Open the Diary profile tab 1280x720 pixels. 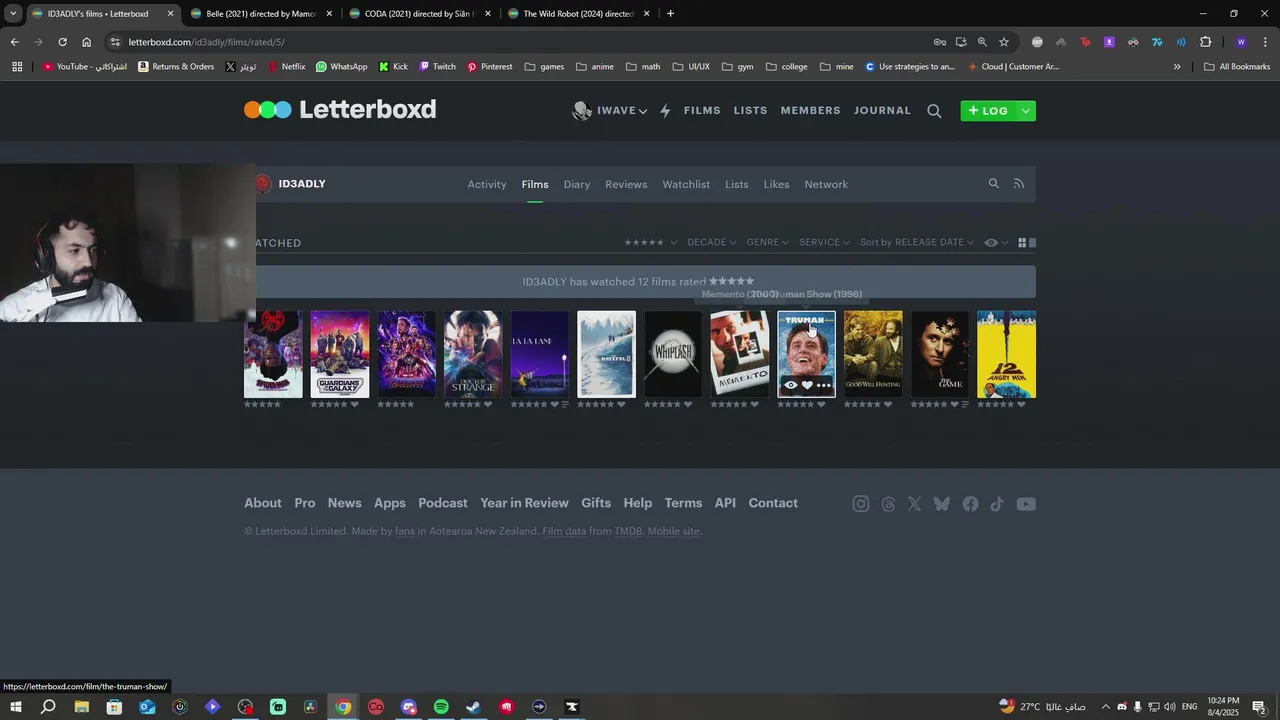577,184
